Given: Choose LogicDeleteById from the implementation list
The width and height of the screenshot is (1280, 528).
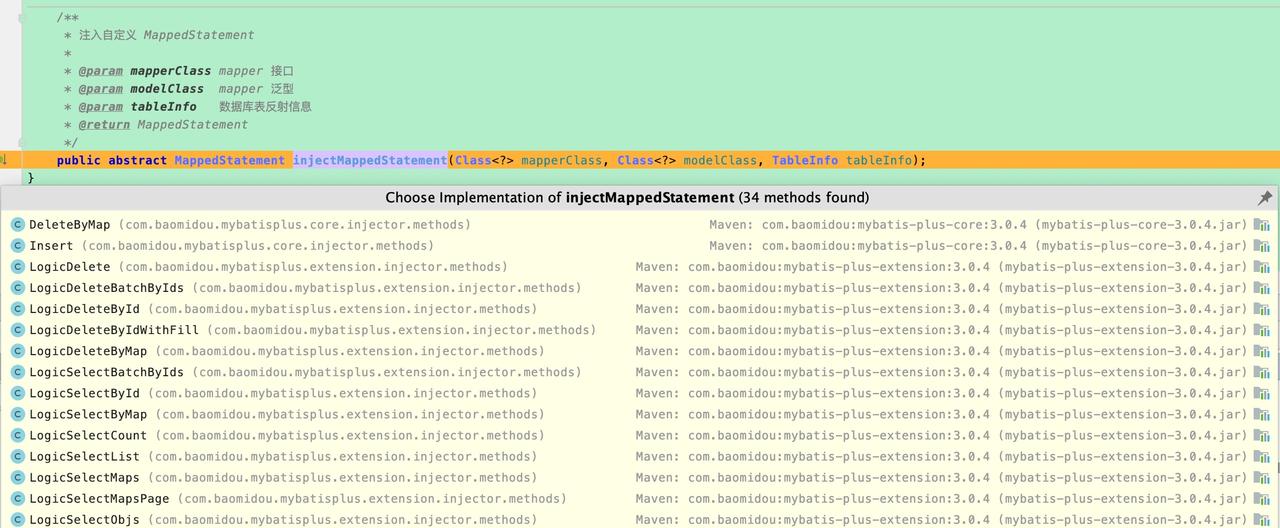Looking at the screenshot, I should [x=84, y=309].
